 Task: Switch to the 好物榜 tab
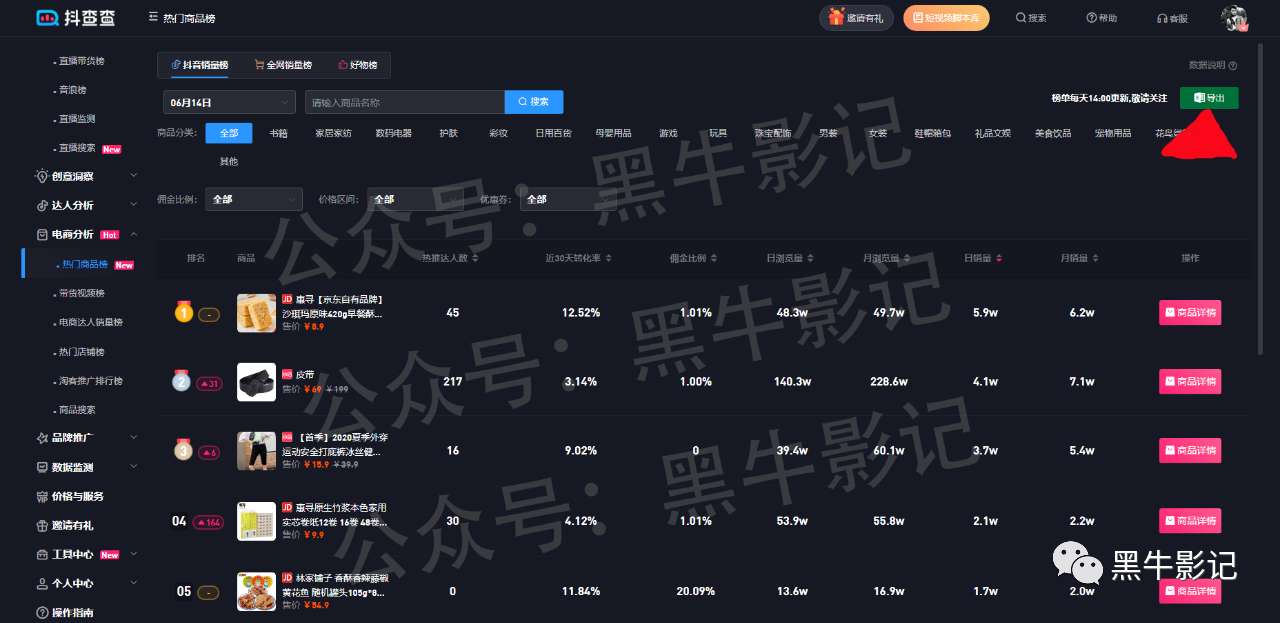pos(358,65)
